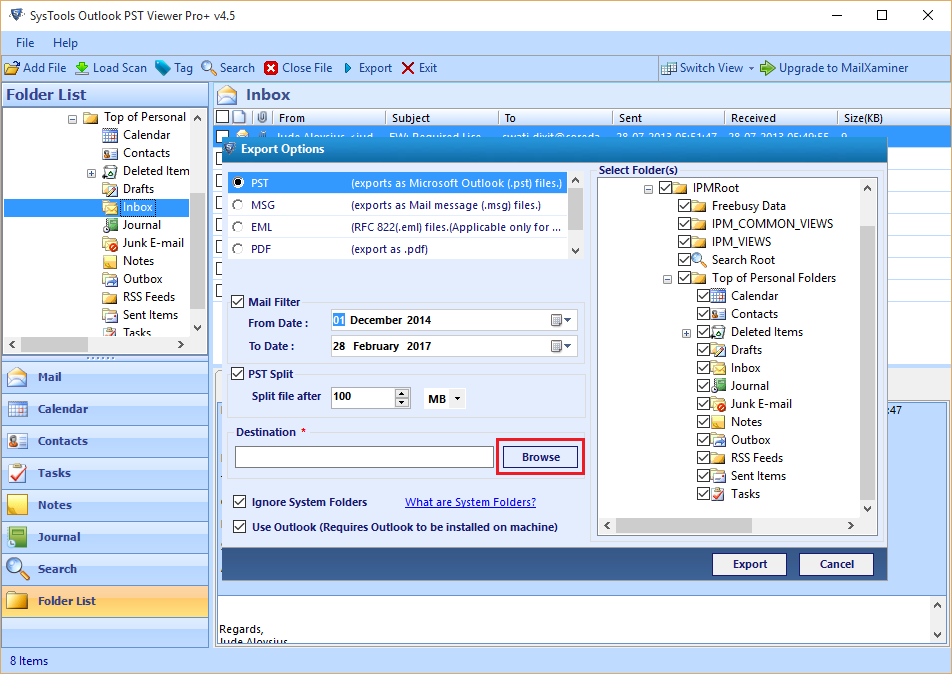Click the Export button in dialog
This screenshot has width=952, height=674.
[x=749, y=564]
